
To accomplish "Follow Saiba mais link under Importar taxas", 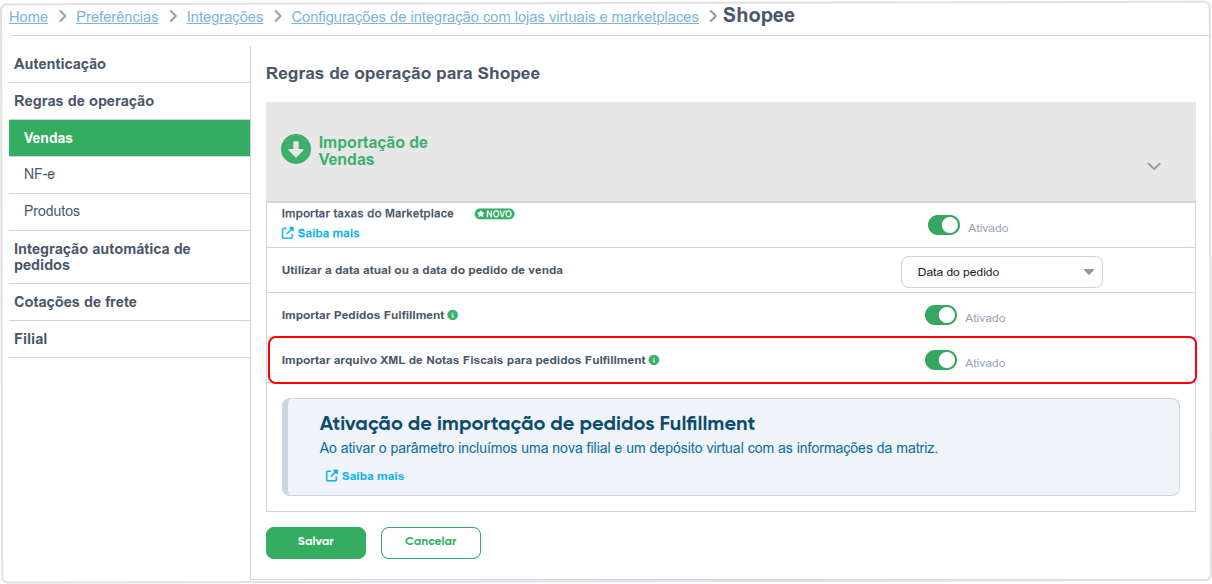I will (321, 233).
